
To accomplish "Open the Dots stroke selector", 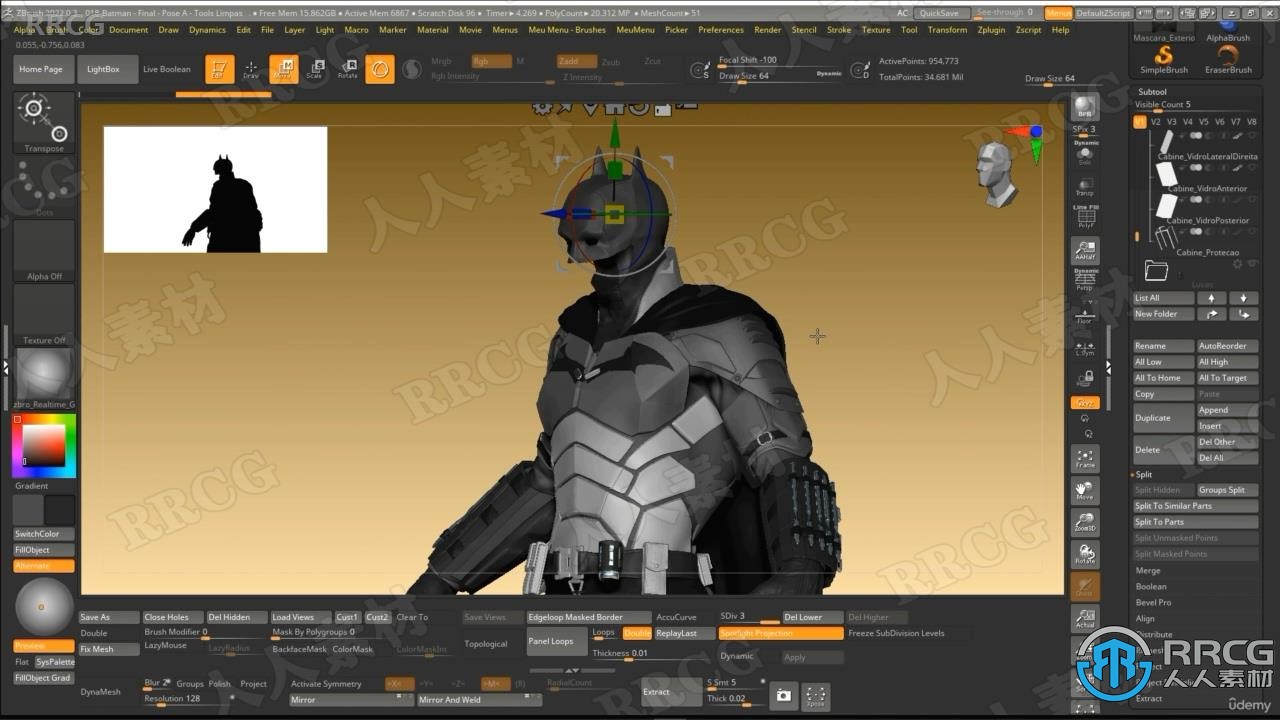I will [x=44, y=187].
